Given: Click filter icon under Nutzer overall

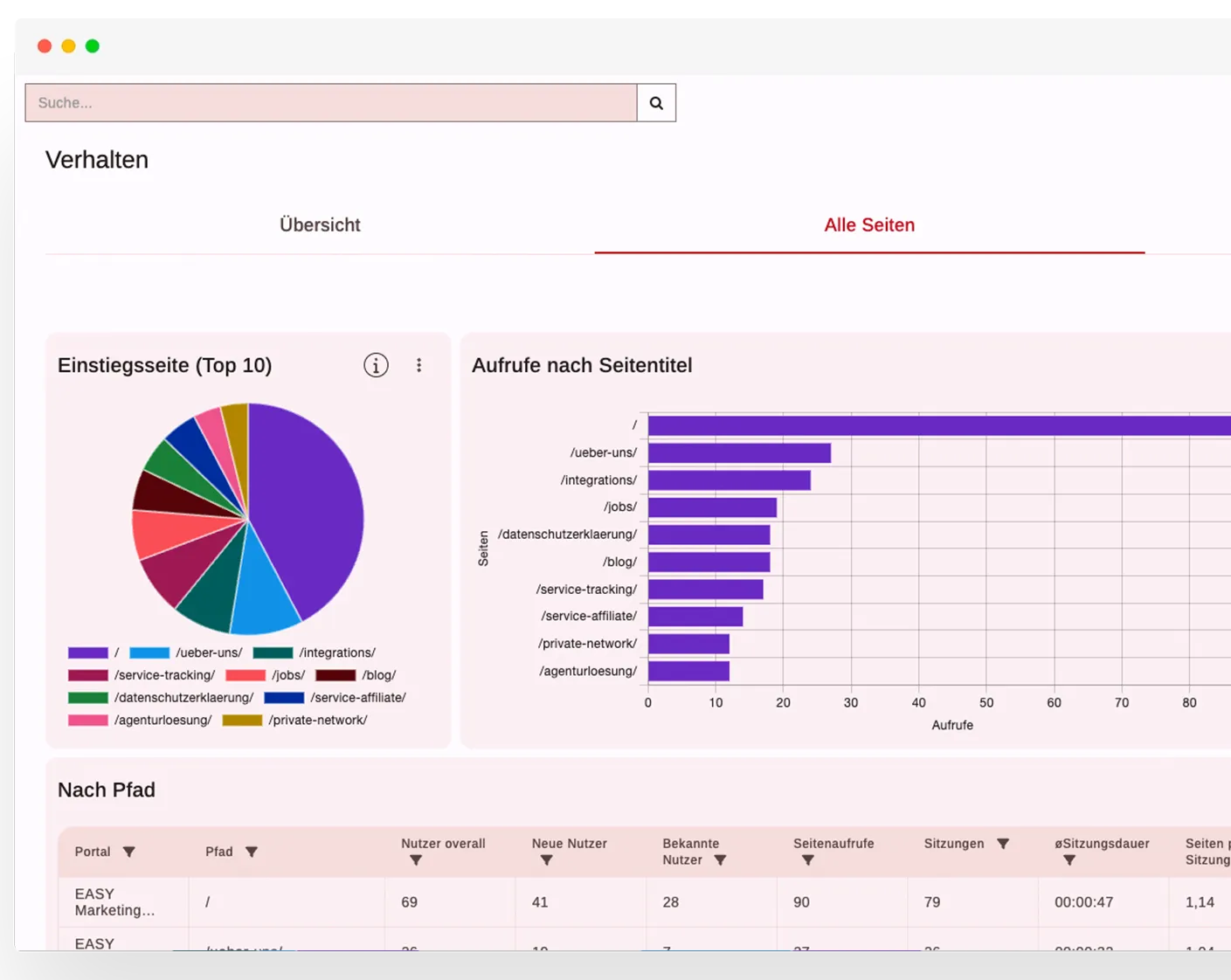Looking at the screenshot, I should (416, 860).
